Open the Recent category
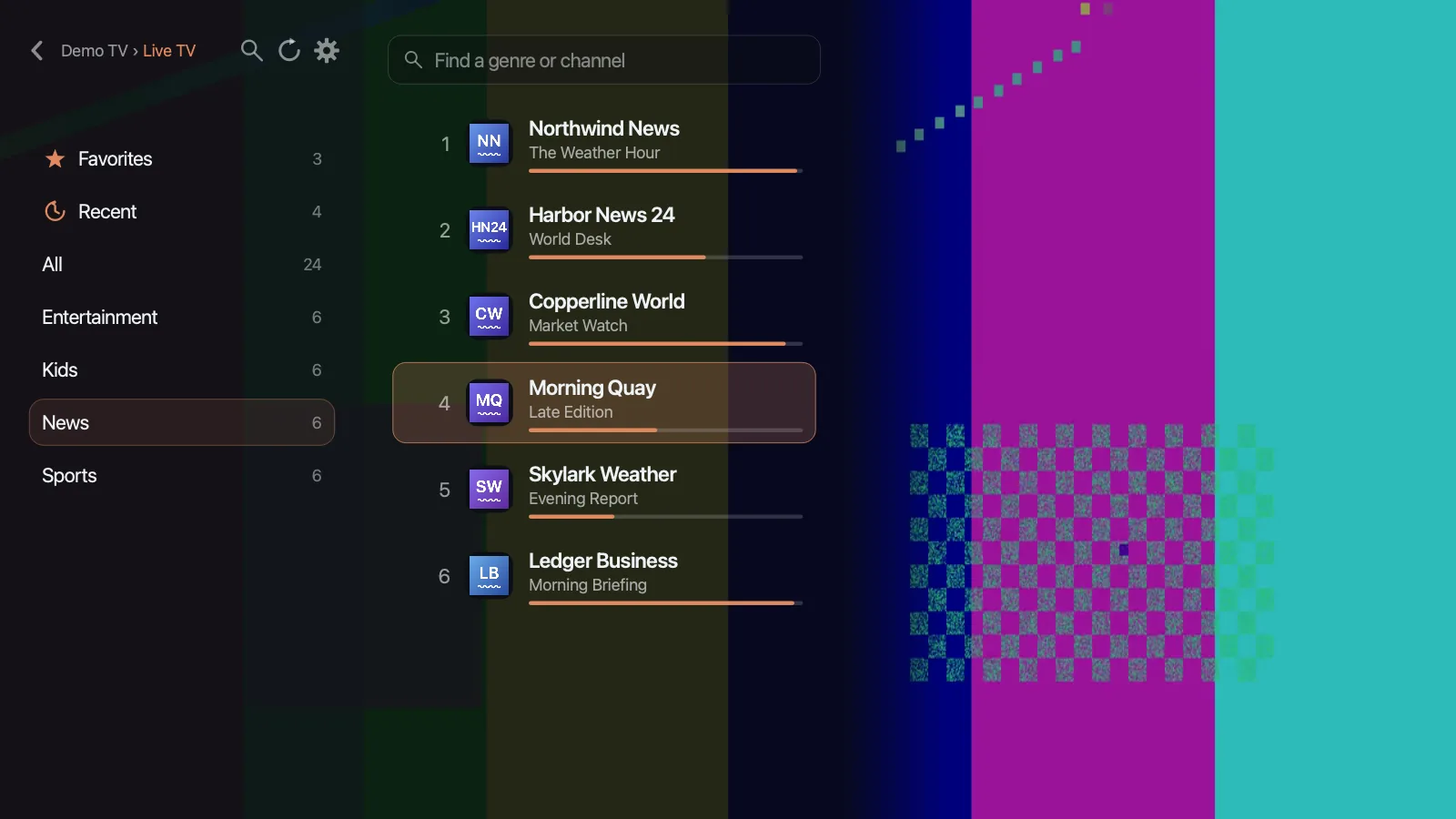Viewport: 1456px width, 819px height. (x=182, y=212)
